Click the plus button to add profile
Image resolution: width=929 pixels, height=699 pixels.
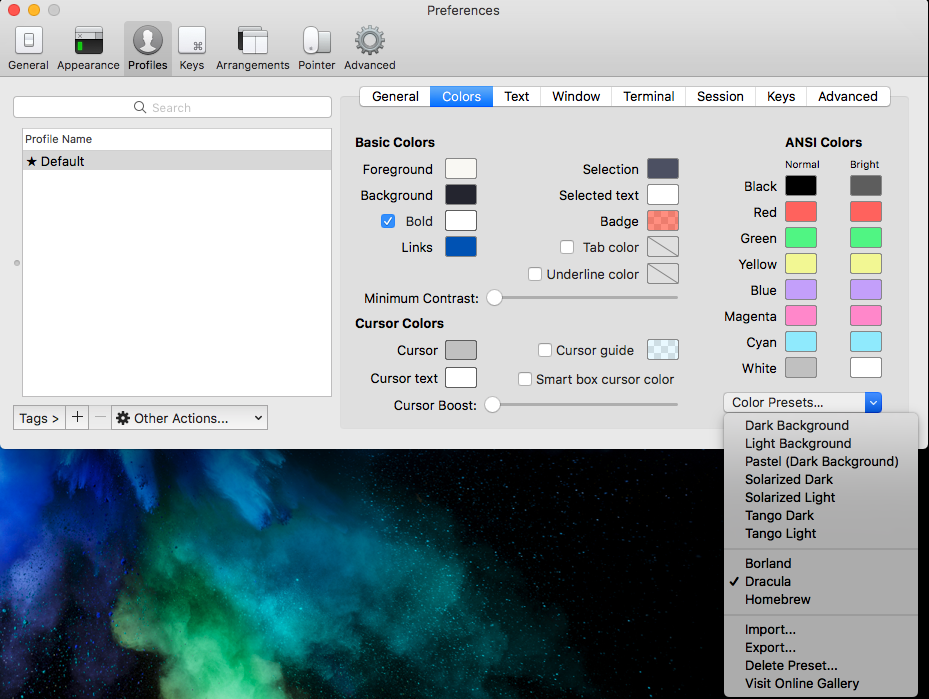pyautogui.click(x=78, y=418)
